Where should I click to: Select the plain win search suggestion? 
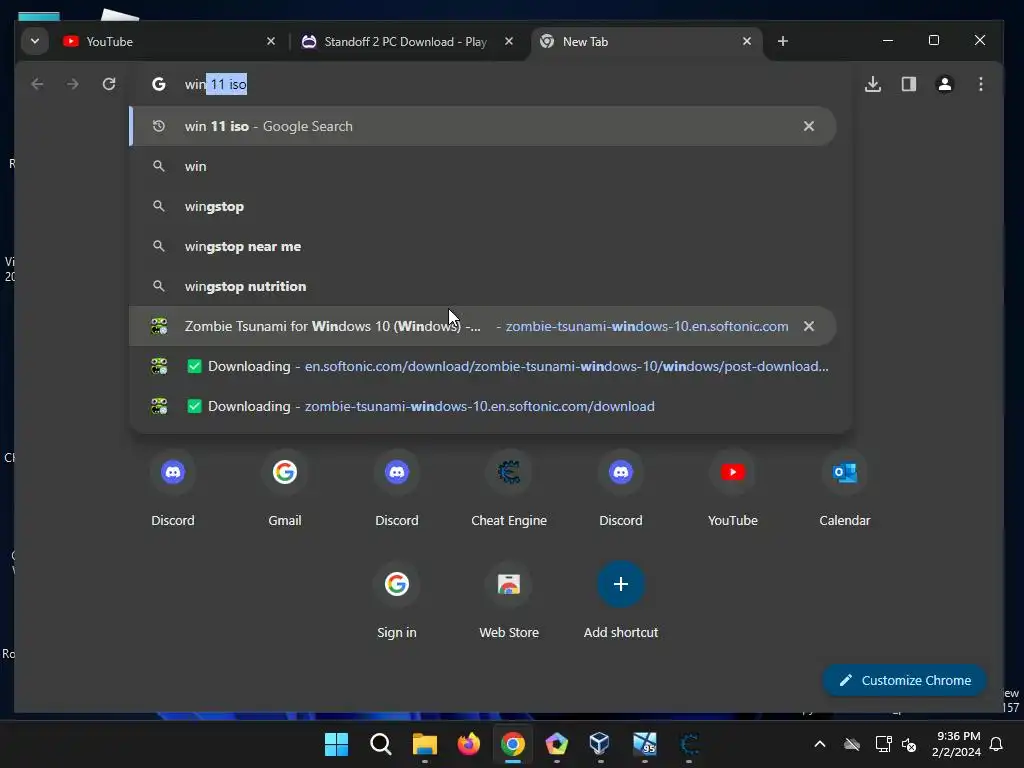pos(483,167)
